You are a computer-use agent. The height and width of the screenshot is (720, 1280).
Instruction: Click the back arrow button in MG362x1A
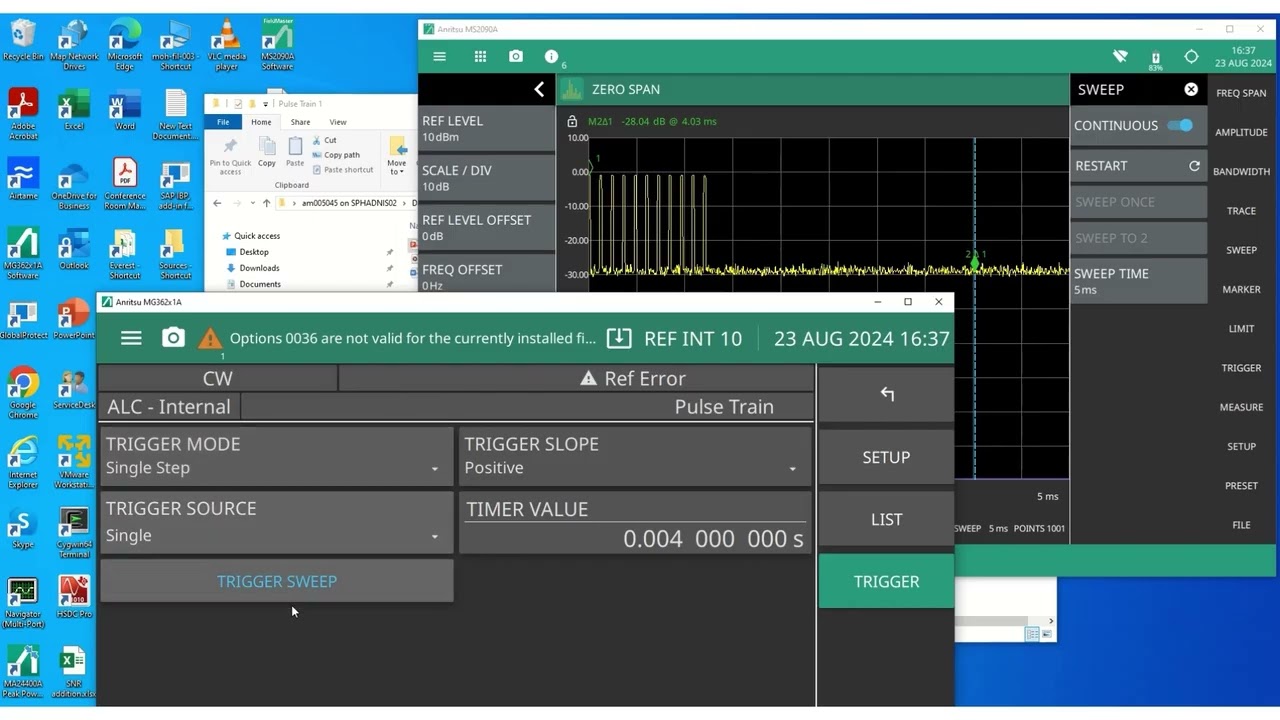(886, 394)
